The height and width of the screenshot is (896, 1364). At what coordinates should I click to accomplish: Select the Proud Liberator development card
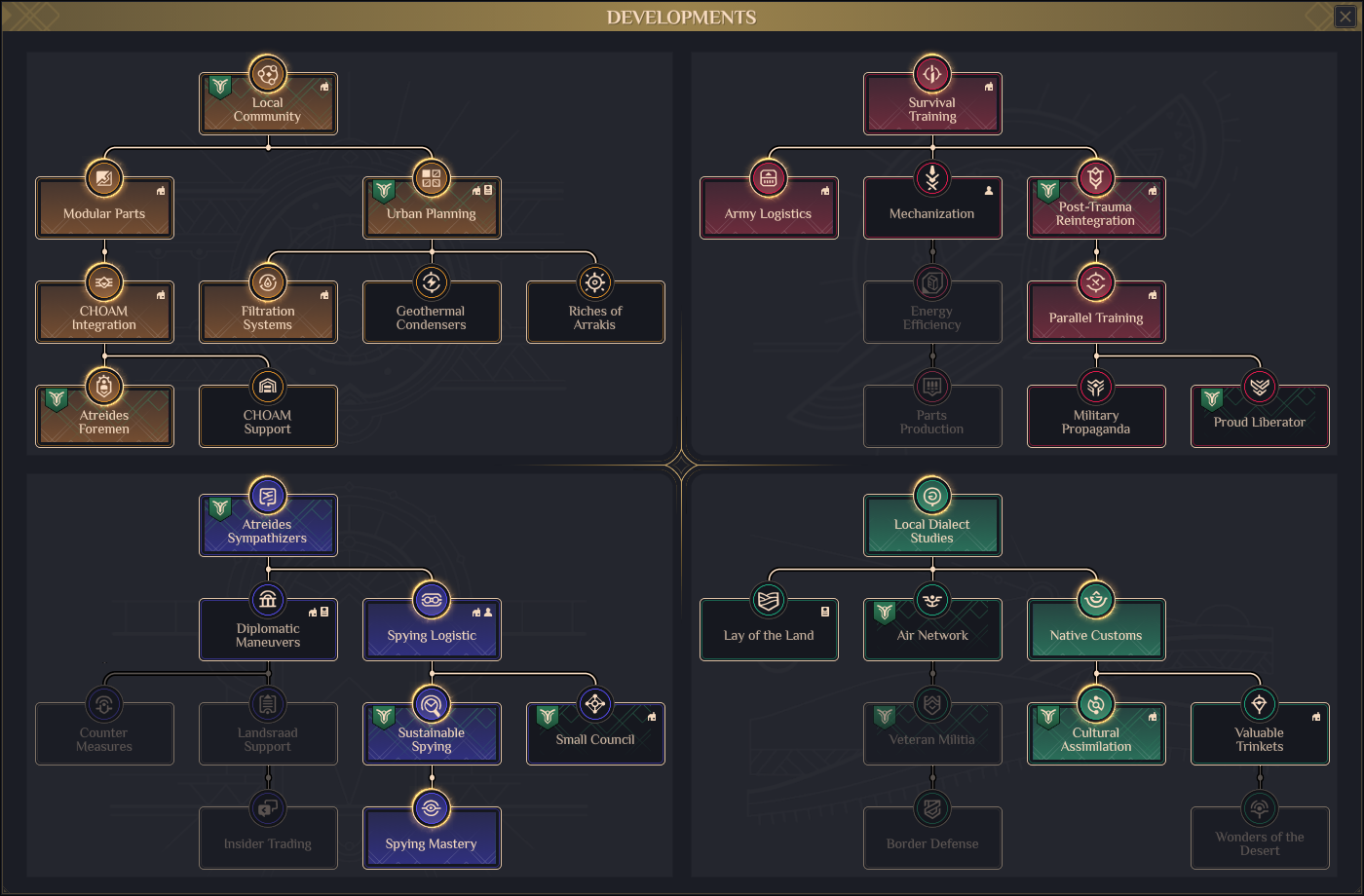(1260, 416)
